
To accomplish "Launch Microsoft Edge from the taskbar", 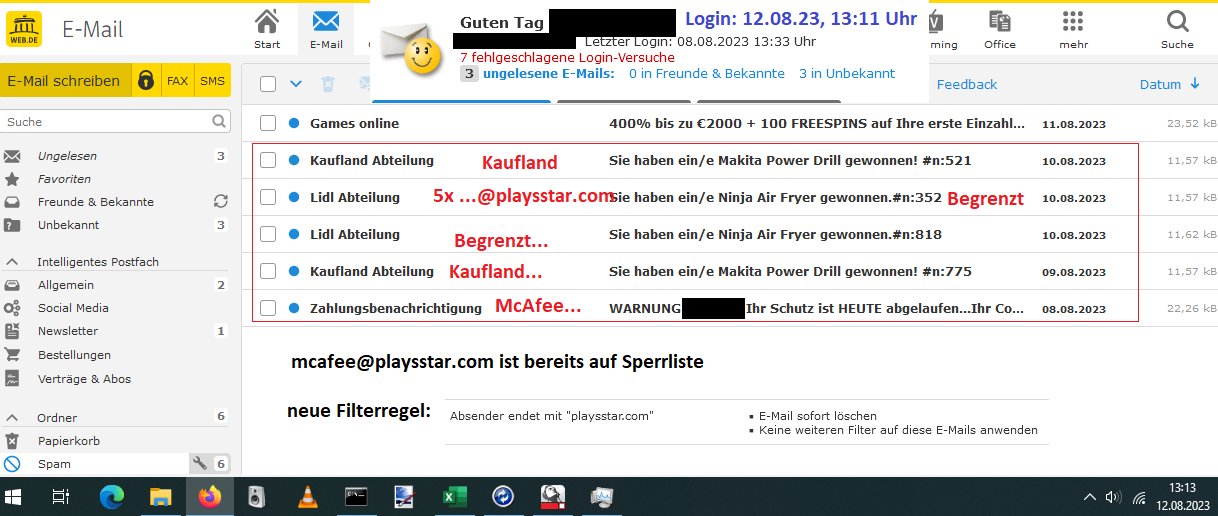I will coord(110,496).
